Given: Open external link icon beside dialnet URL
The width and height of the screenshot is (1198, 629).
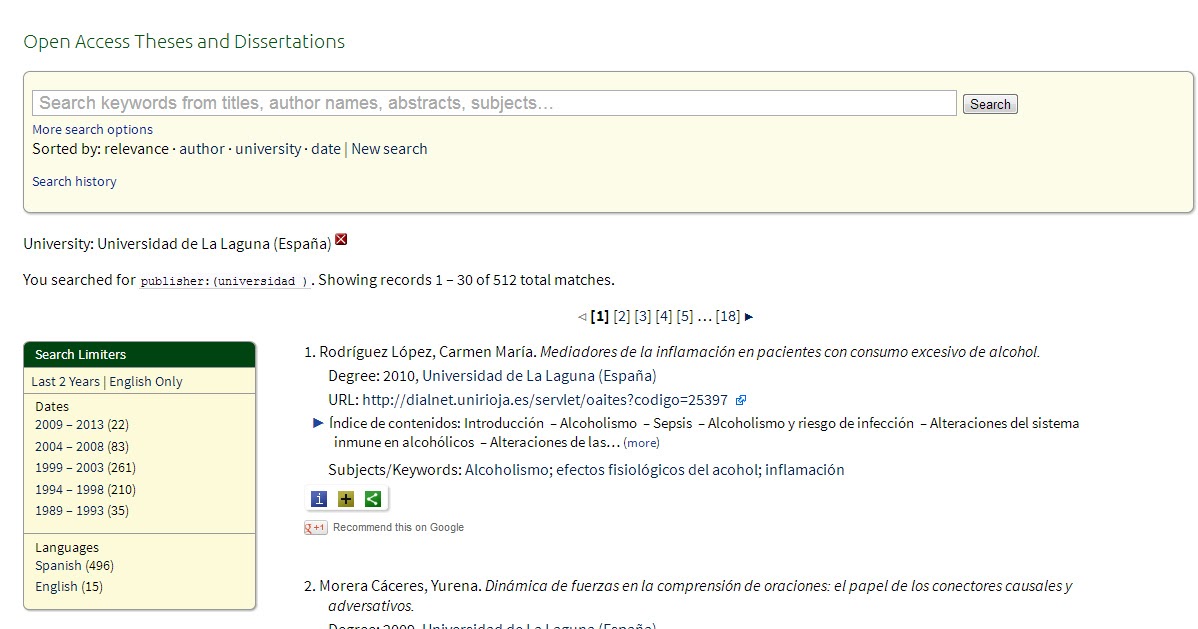Looking at the screenshot, I should (740, 400).
